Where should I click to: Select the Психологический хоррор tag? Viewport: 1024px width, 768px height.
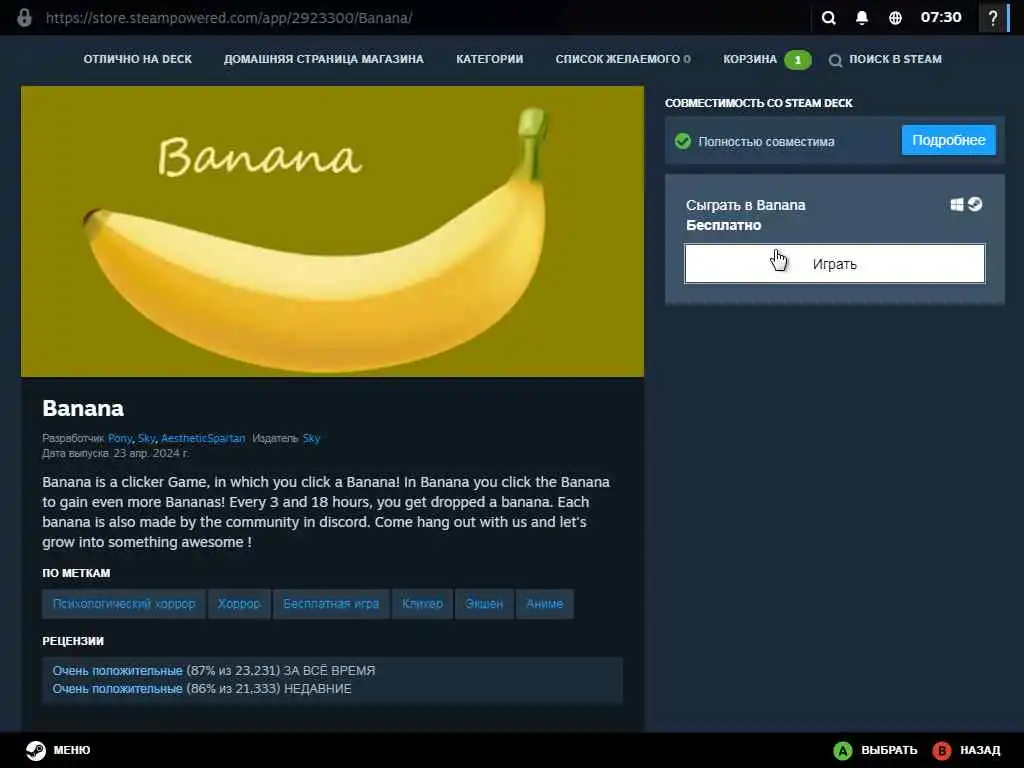tap(124, 604)
